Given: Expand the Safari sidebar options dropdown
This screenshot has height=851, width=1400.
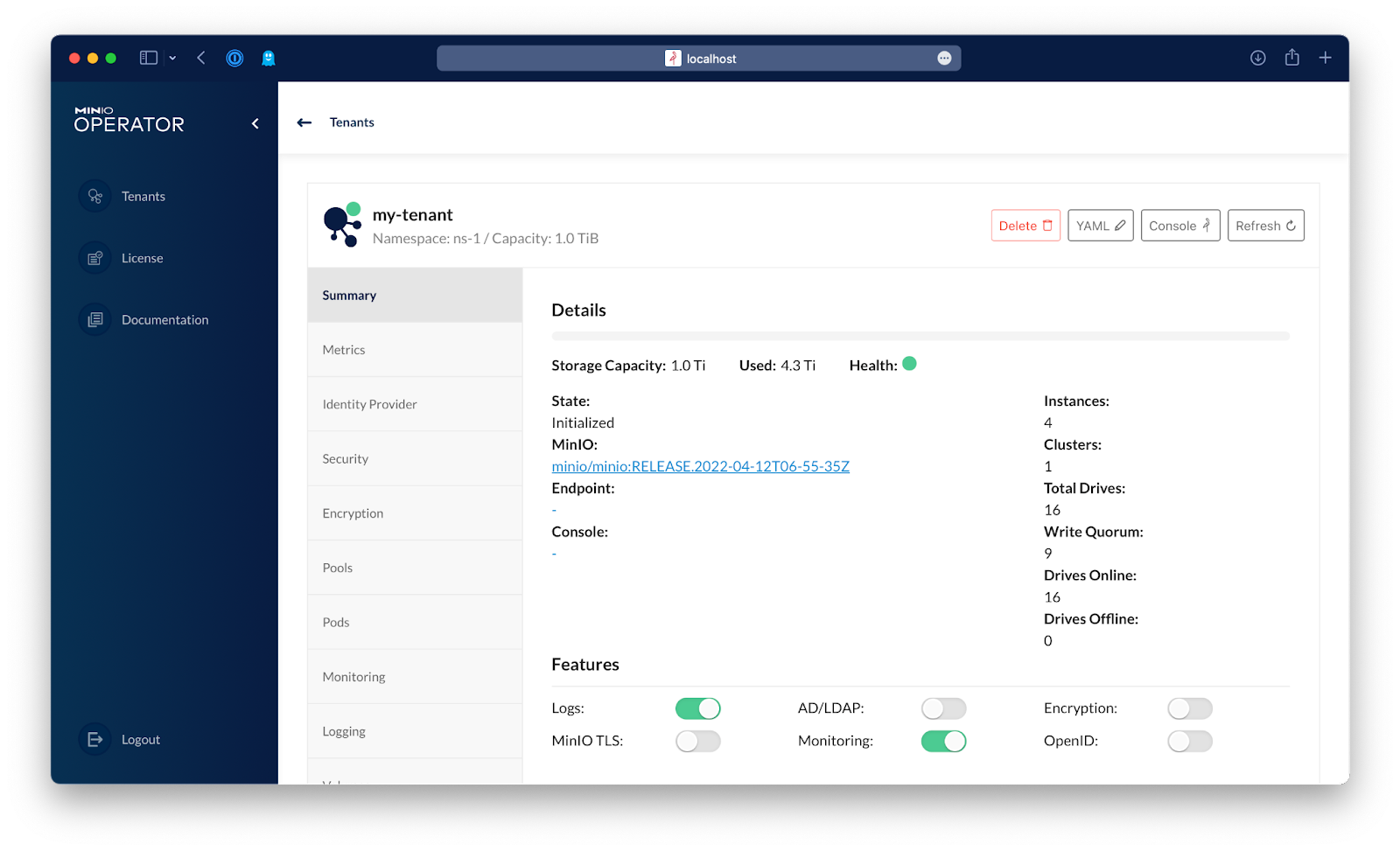Looking at the screenshot, I should (172, 59).
